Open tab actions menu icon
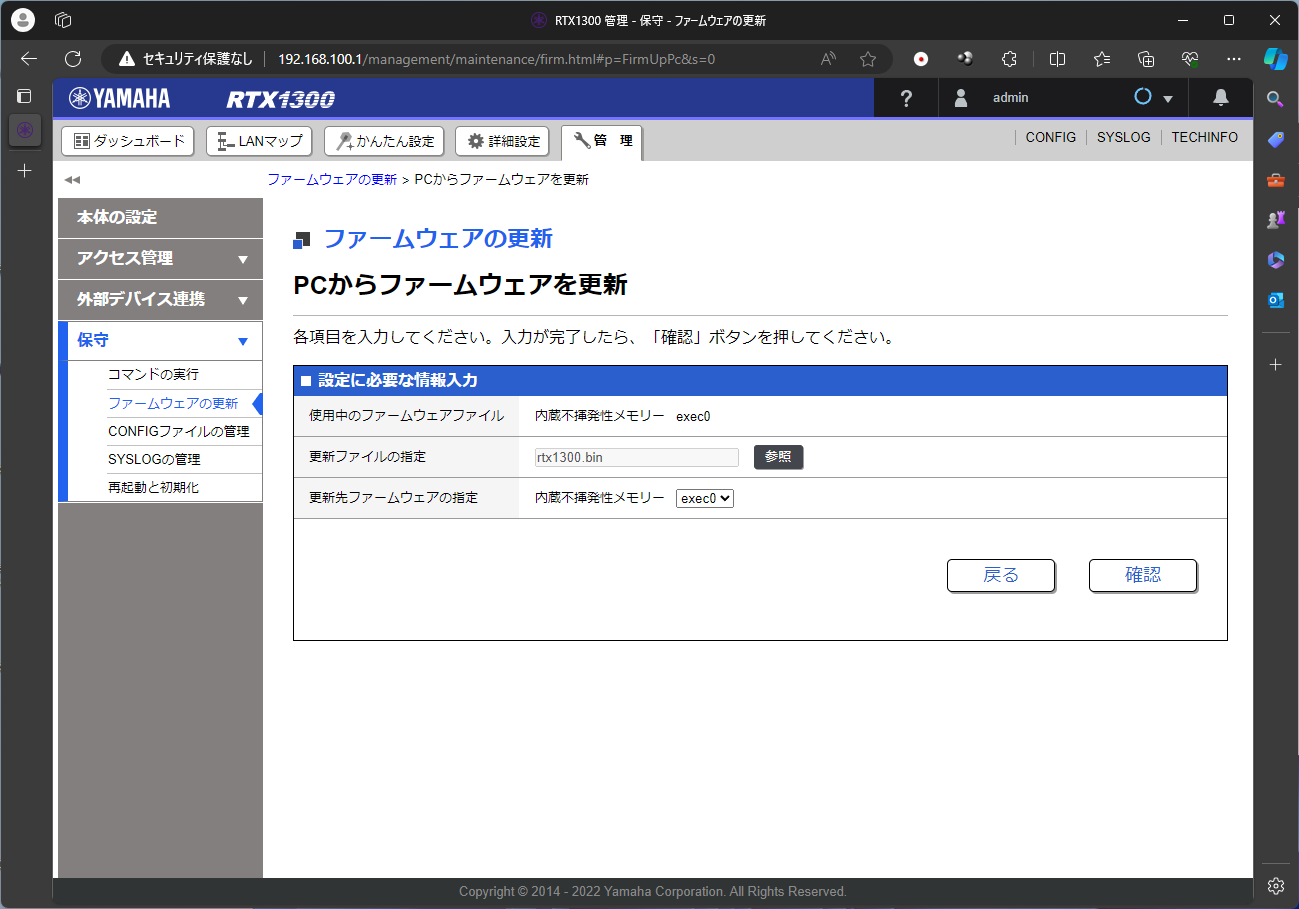 25,97
